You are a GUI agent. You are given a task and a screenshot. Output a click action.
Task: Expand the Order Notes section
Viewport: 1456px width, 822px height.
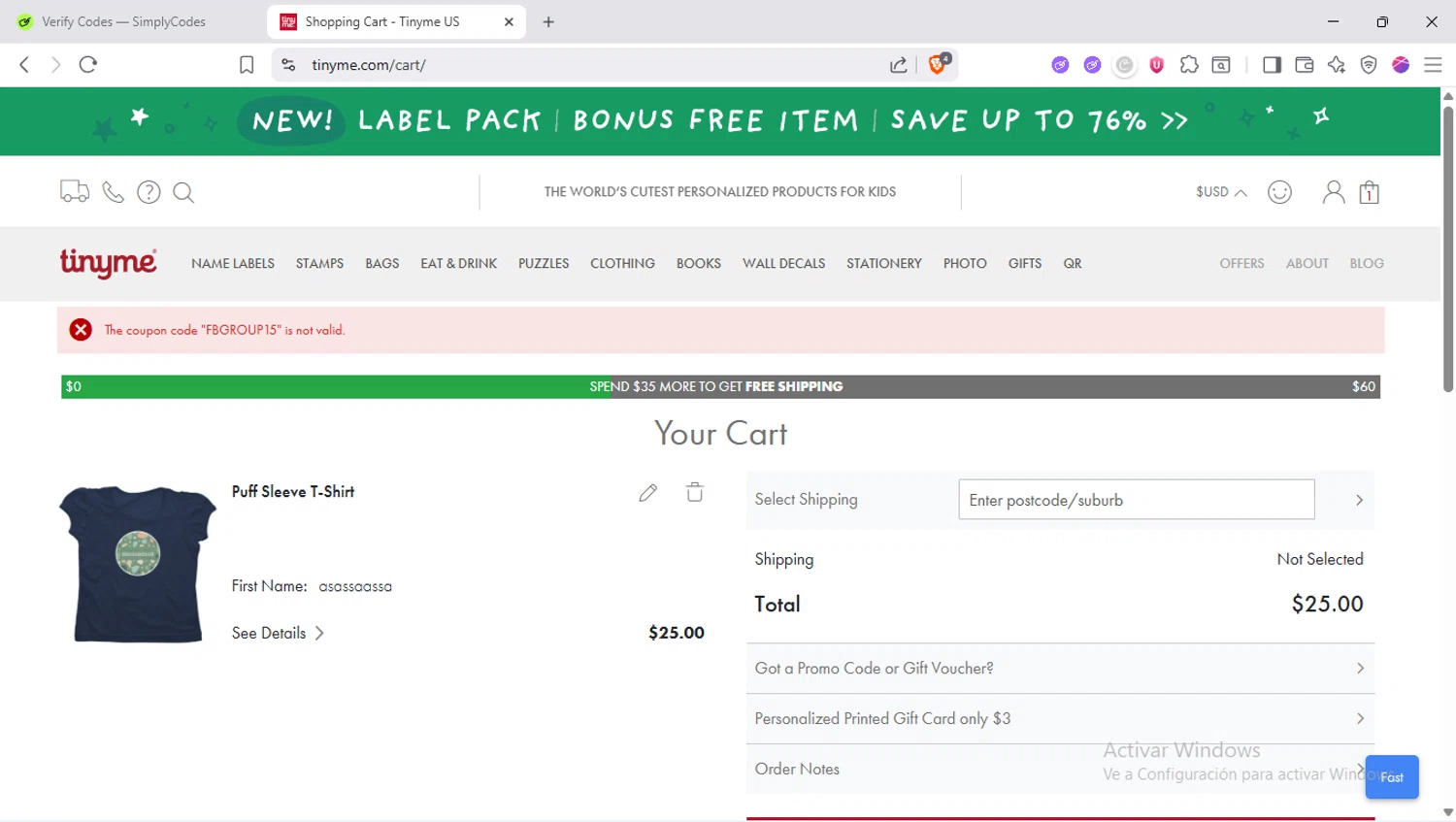click(1060, 770)
